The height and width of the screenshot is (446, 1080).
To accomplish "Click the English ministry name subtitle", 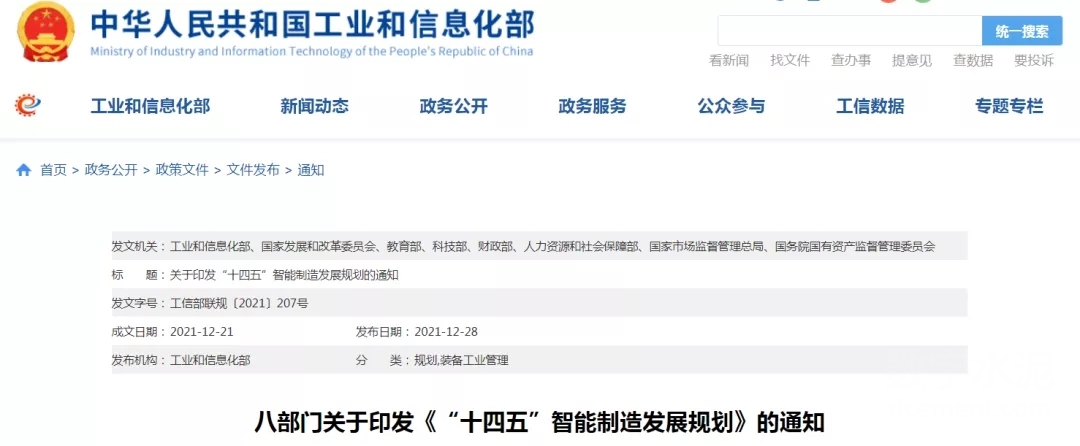I will pyautogui.click(x=311, y=52).
